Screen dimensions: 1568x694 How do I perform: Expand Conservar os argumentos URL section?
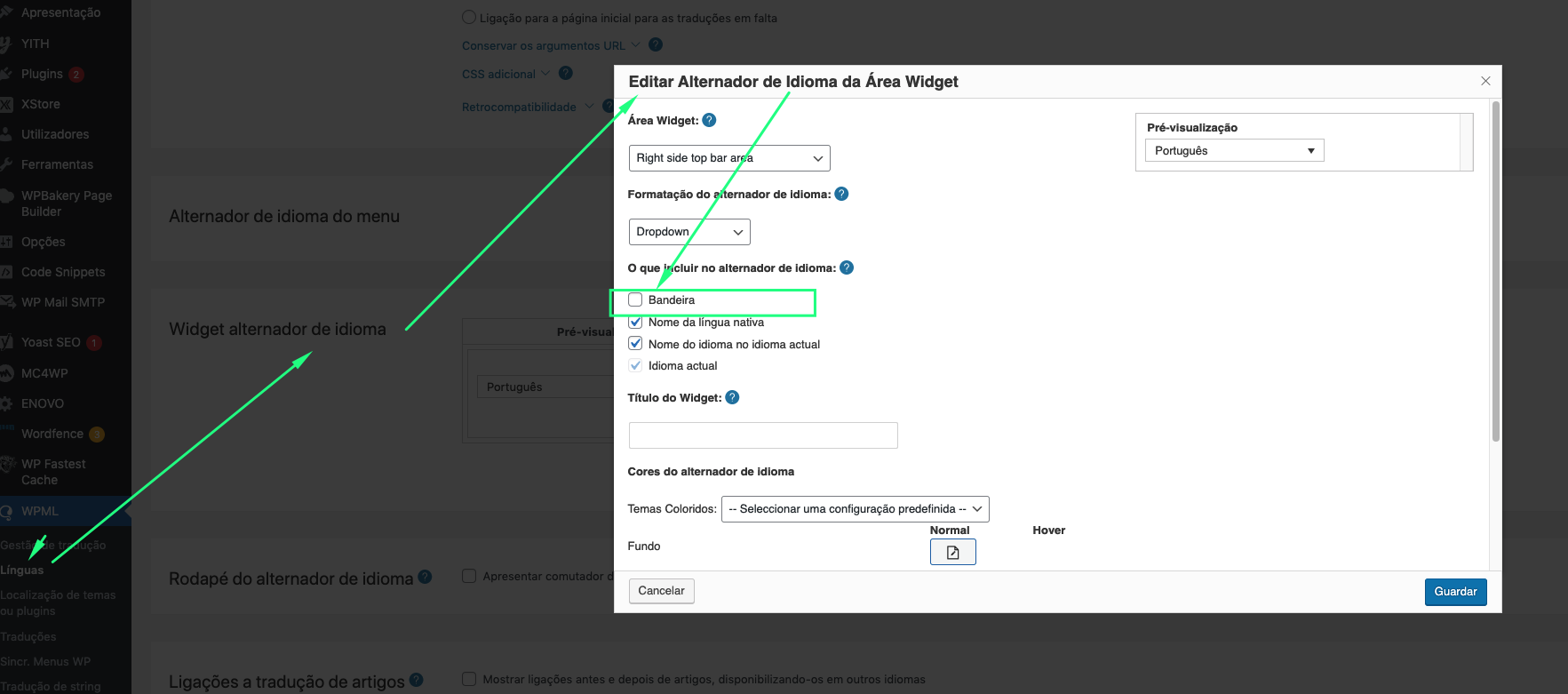click(550, 45)
